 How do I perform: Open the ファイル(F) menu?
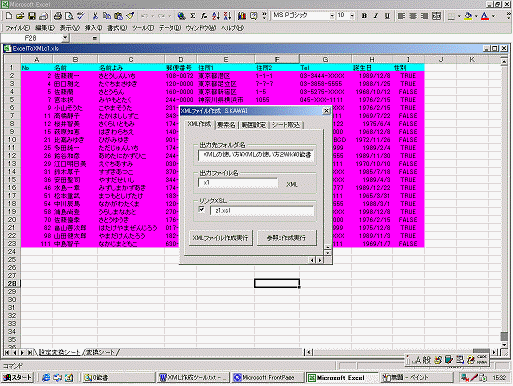18,28
